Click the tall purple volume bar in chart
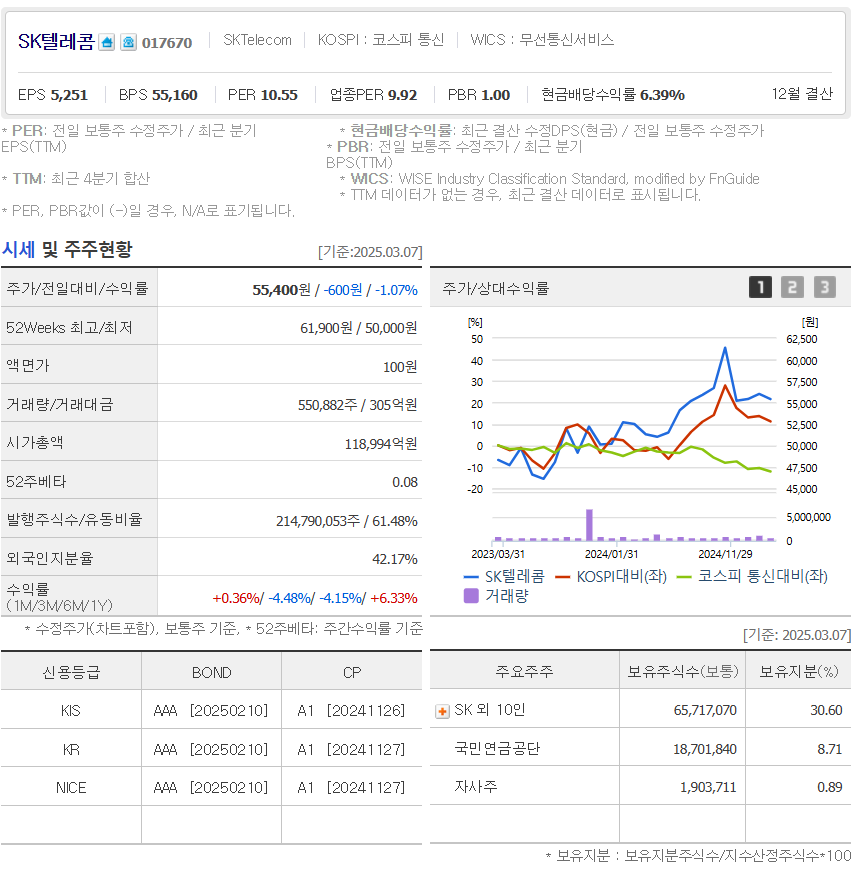854x879 pixels. (x=589, y=525)
